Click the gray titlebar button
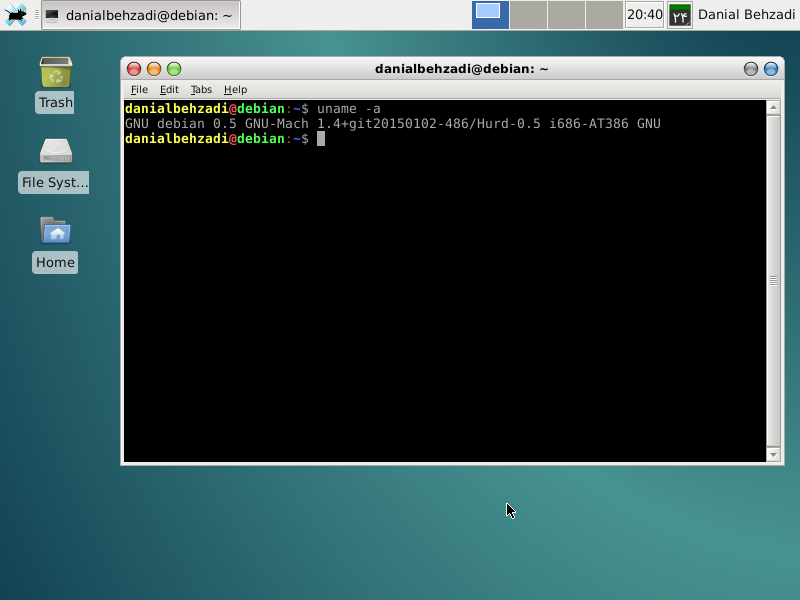 751,69
